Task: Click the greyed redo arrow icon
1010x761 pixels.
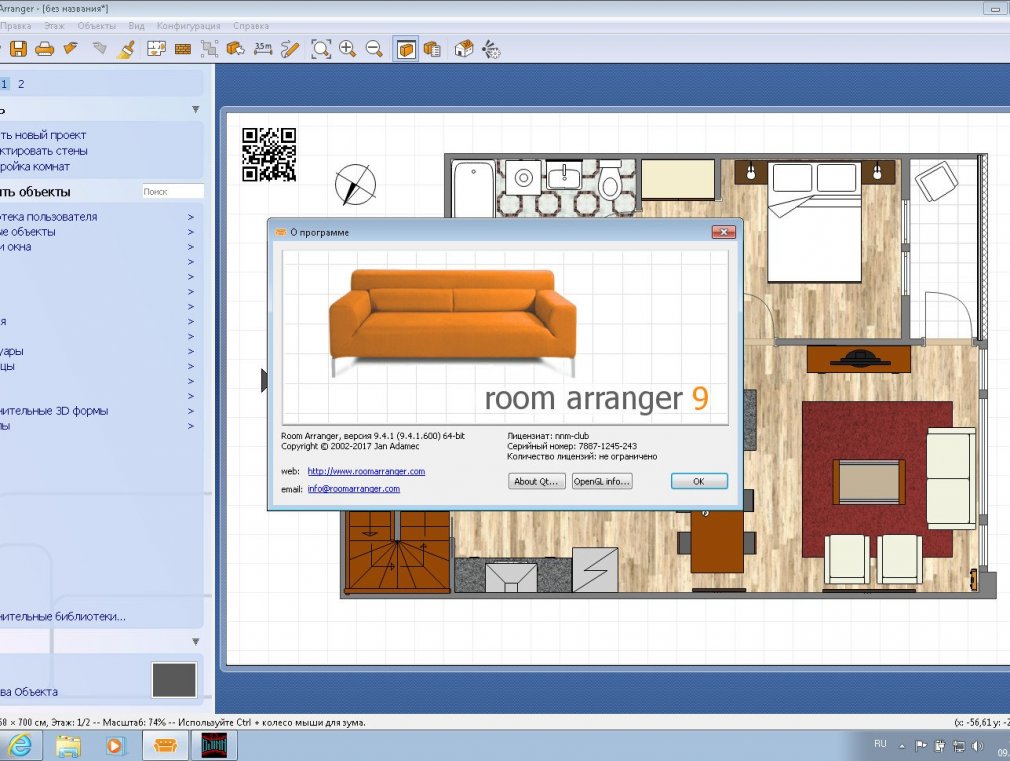Action: tap(99, 48)
